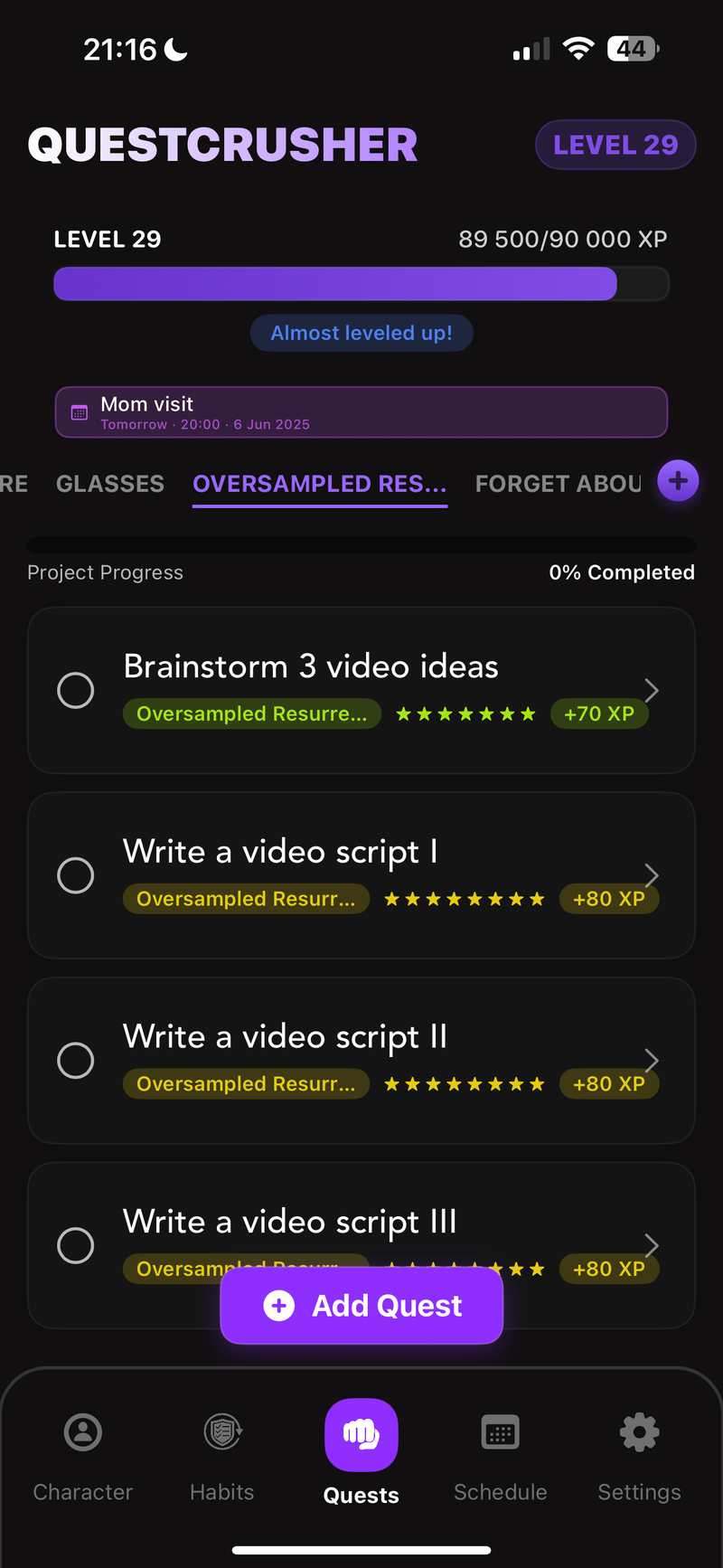Tap the Level 29 XP progress bar
The image size is (723, 1568).
361,284
